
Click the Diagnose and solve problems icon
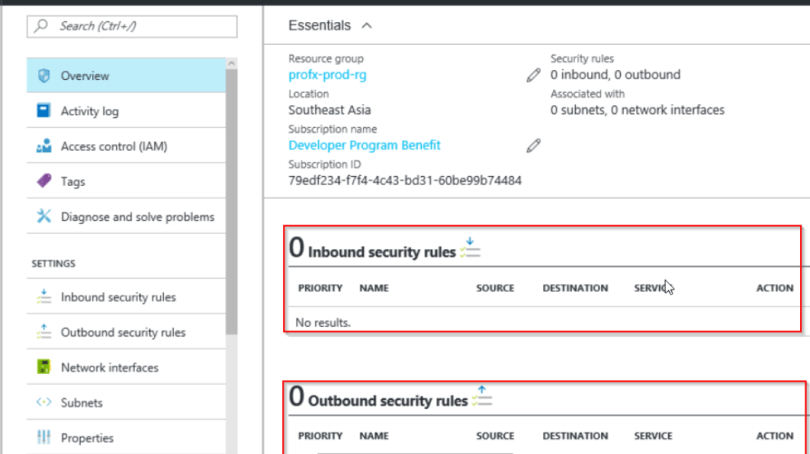click(43, 217)
